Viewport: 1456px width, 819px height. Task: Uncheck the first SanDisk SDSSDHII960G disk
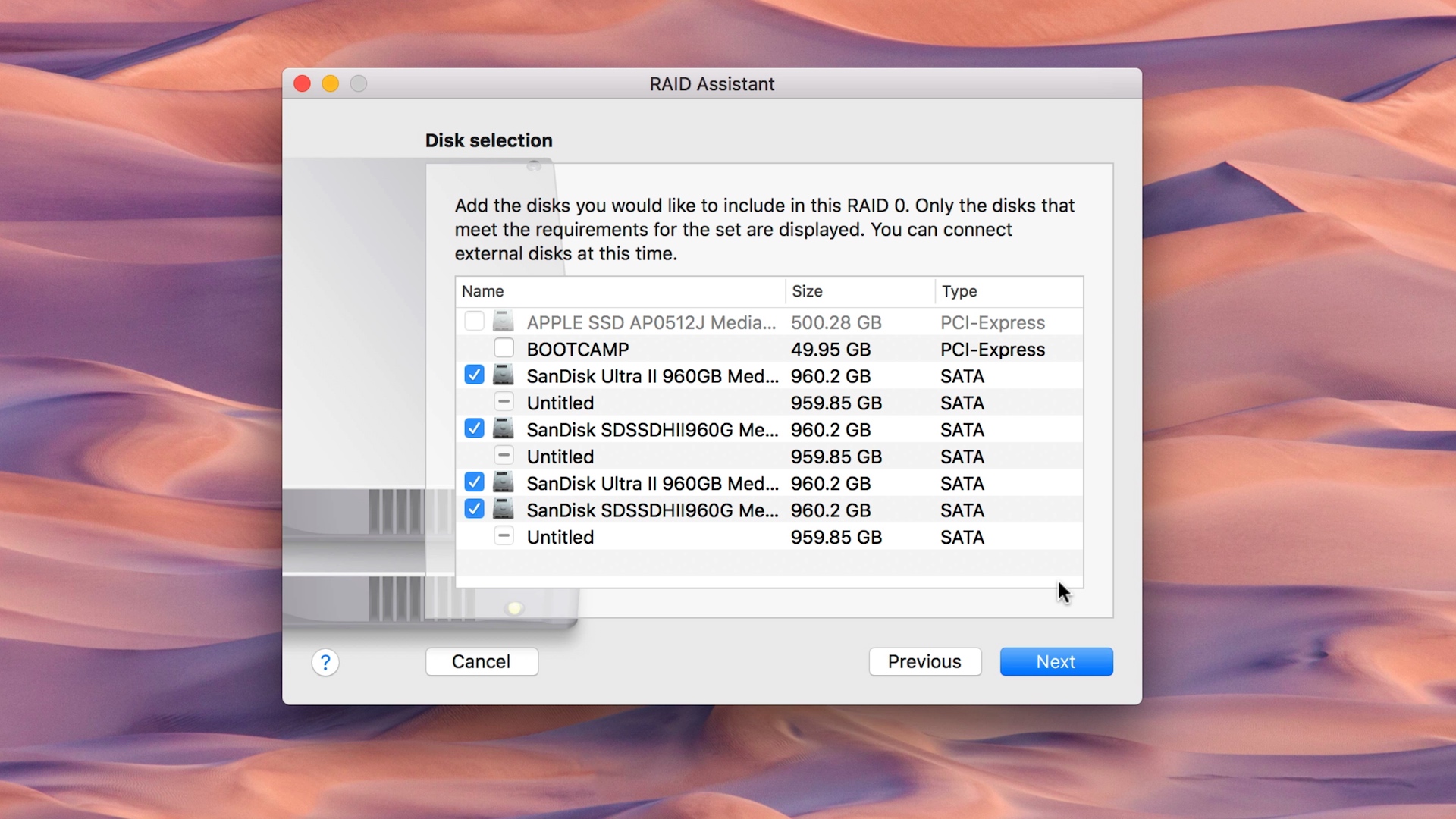(x=474, y=429)
